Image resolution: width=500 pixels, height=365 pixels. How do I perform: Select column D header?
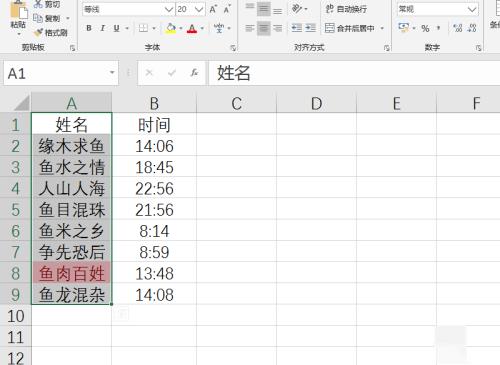coord(316,103)
